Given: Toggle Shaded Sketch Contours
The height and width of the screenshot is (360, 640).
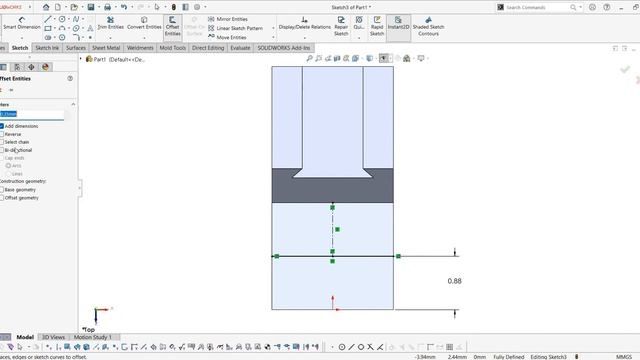Looking at the screenshot, I should [x=428, y=26].
